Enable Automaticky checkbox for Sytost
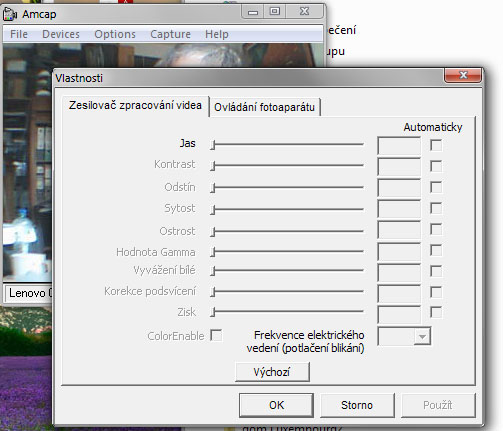This screenshot has width=503, height=431. (x=436, y=208)
